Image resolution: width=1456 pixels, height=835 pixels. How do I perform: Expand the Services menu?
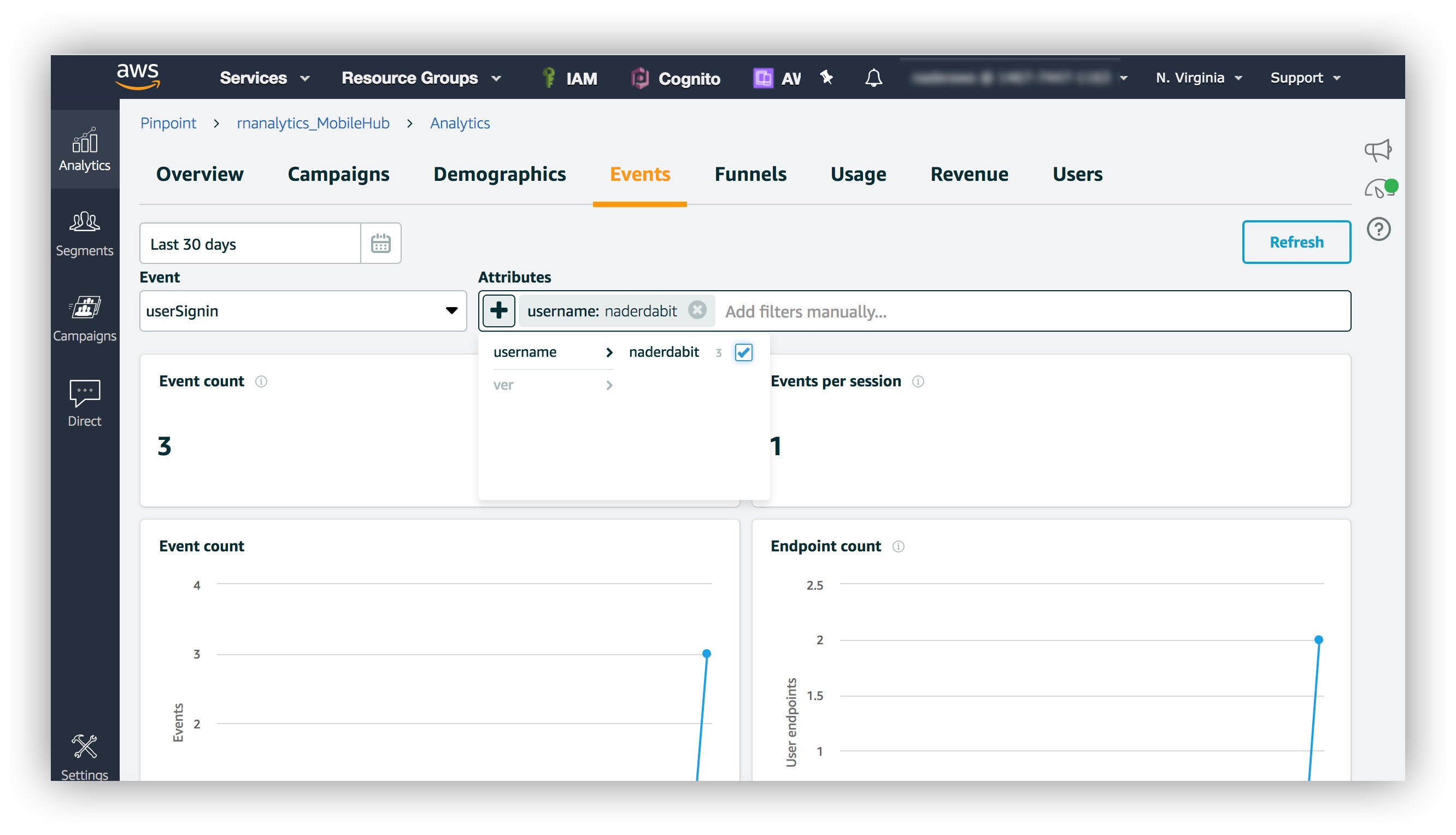[264, 78]
